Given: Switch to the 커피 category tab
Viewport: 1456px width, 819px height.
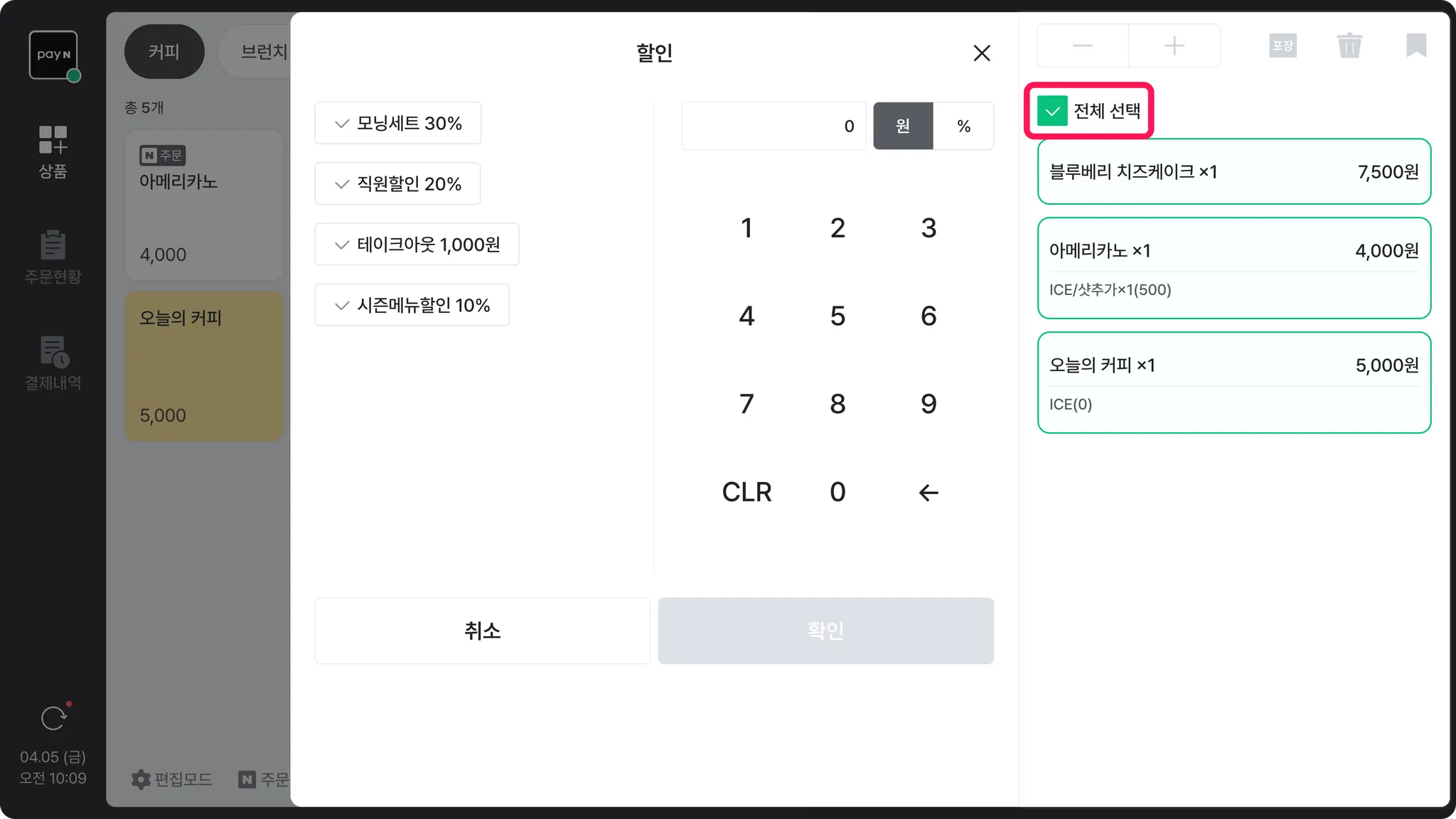Looking at the screenshot, I should [164, 52].
